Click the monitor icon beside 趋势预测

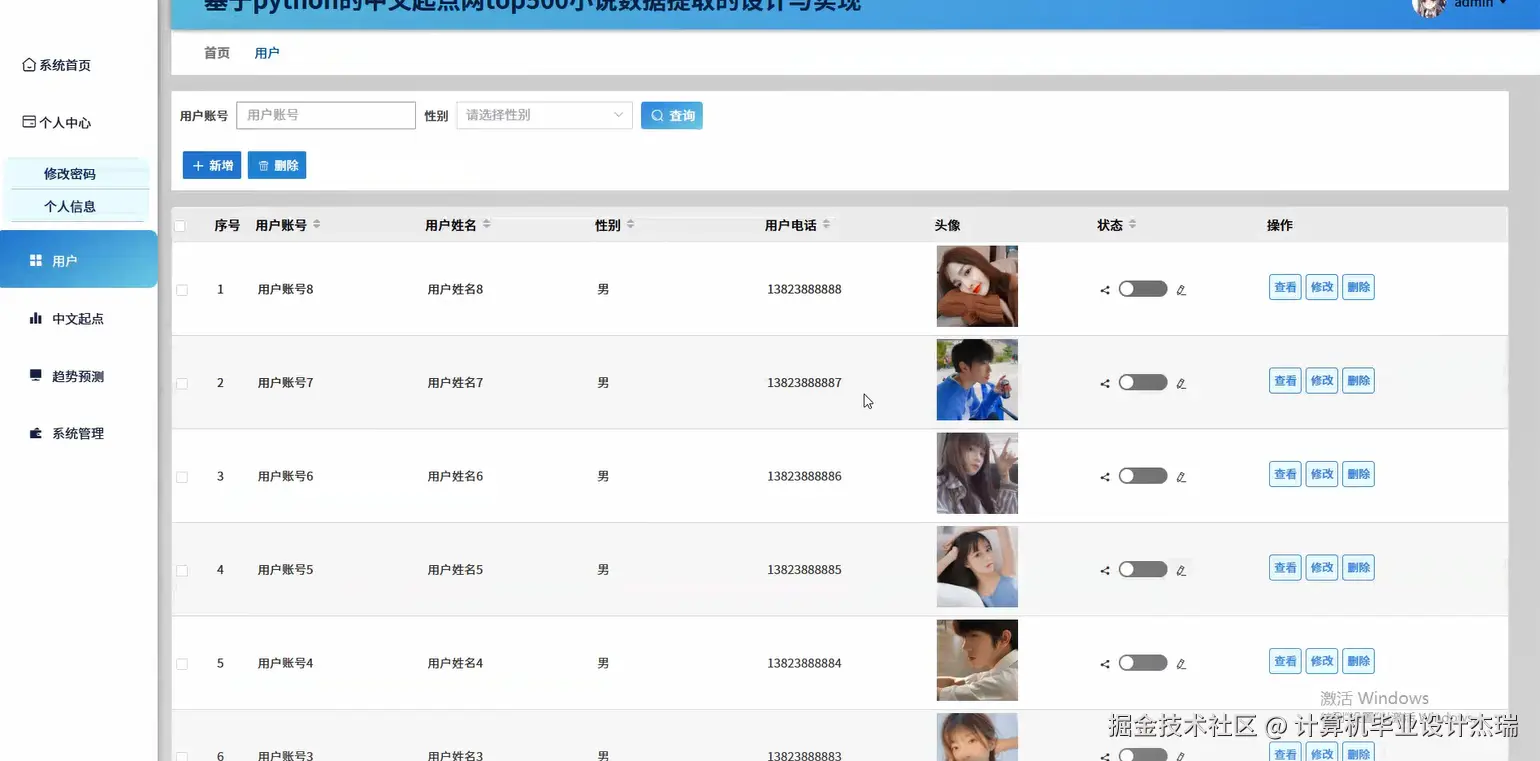pyautogui.click(x=36, y=376)
